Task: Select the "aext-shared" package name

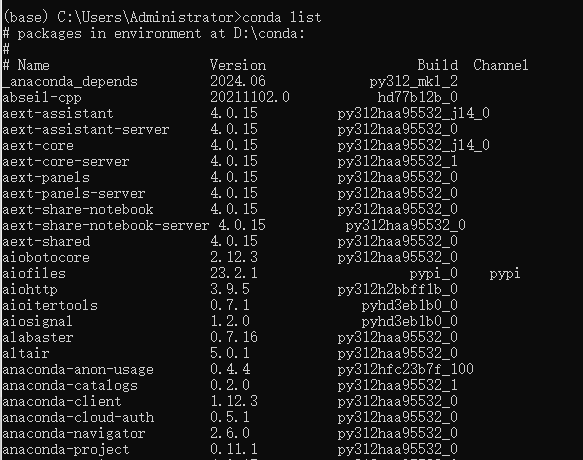Action: (x=46, y=241)
